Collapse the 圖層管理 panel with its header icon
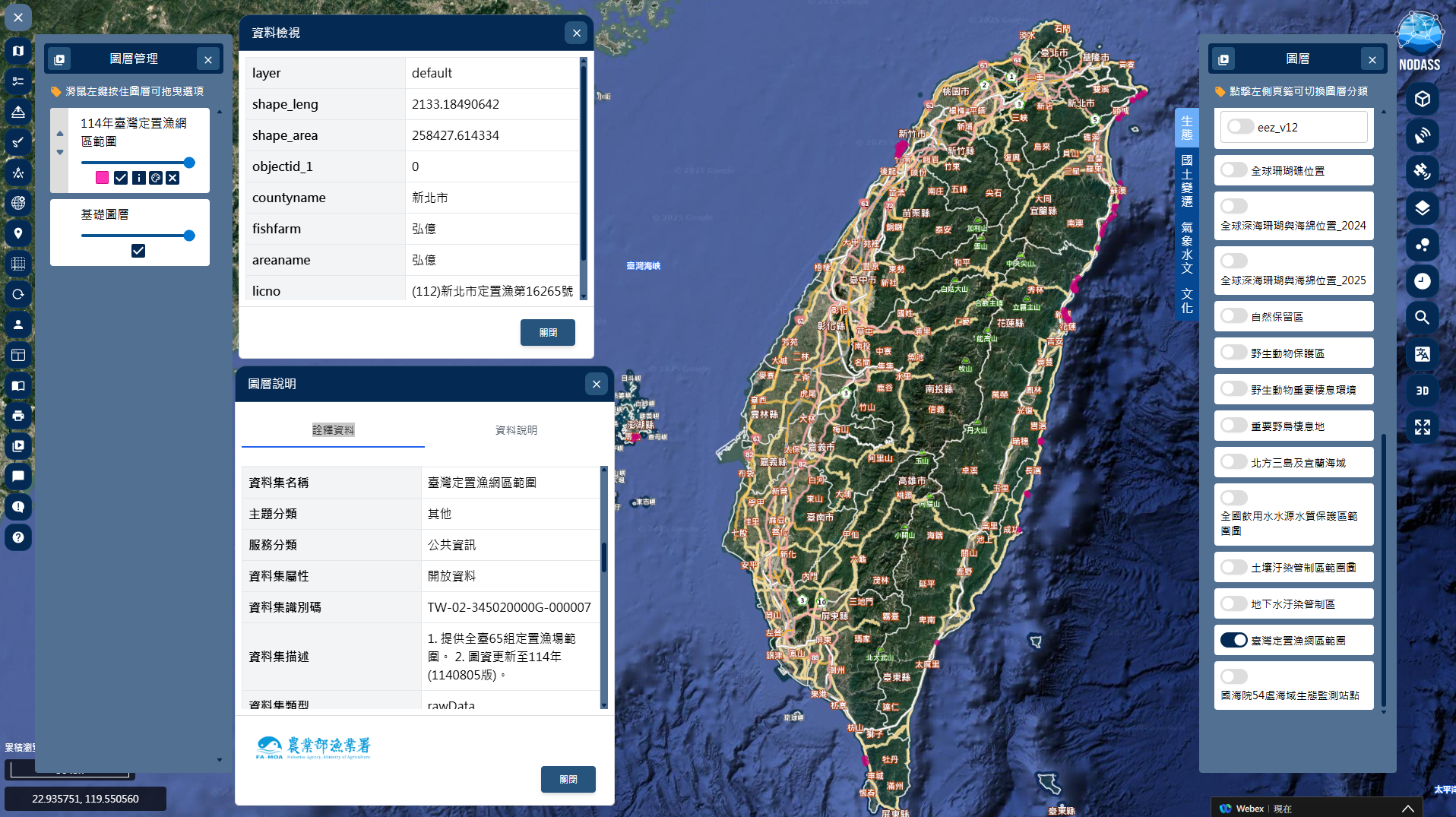This screenshot has width=1456, height=817. 59,59
